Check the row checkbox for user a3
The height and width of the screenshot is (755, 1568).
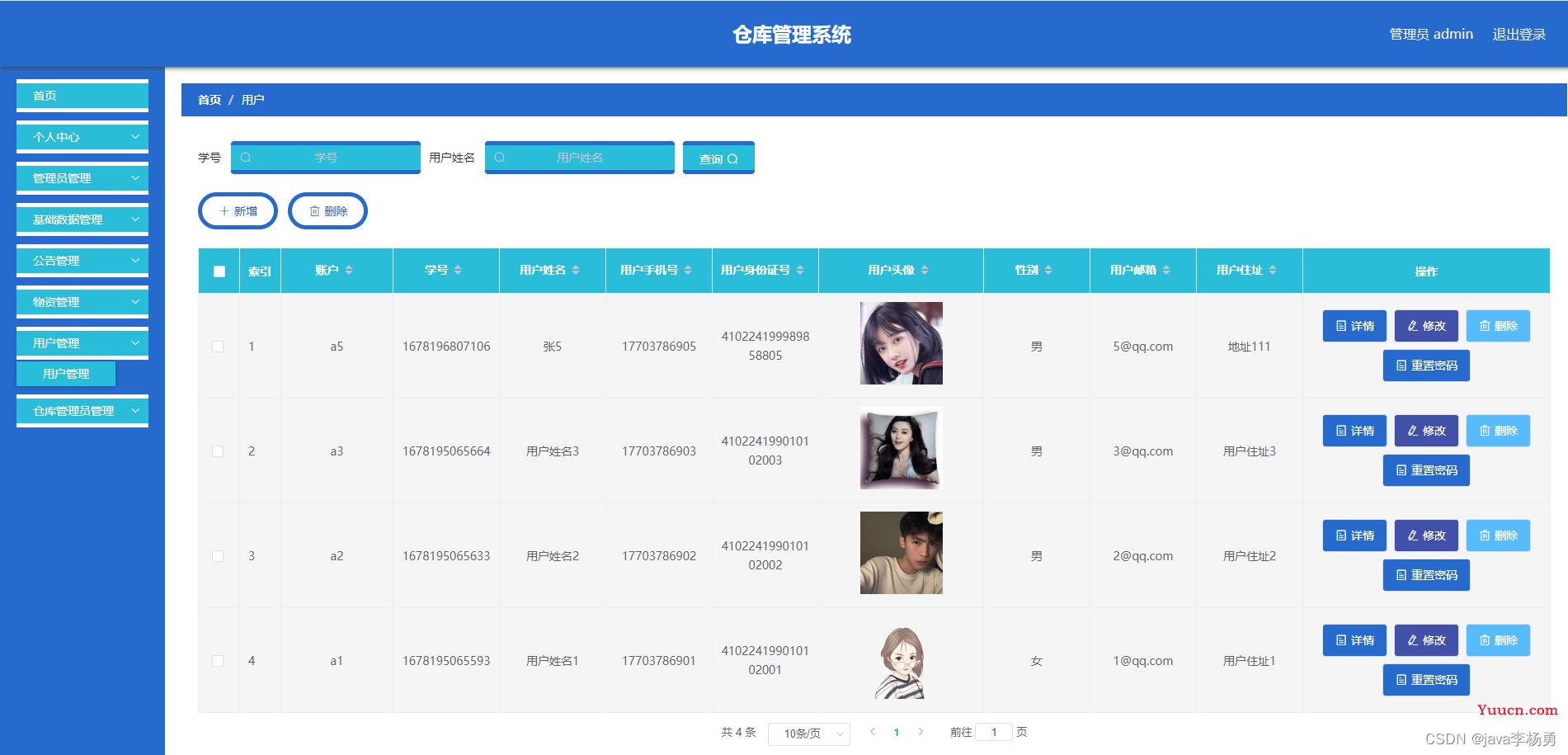click(218, 451)
